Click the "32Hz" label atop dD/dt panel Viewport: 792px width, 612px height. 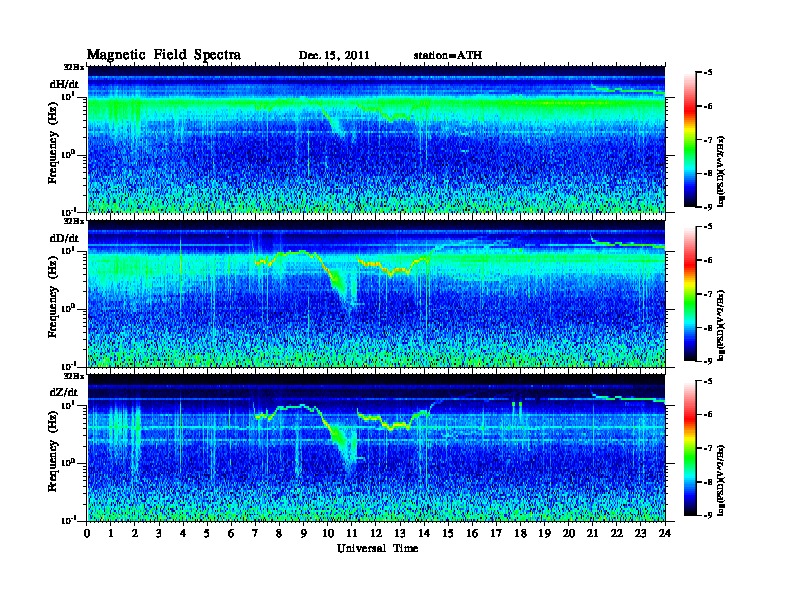[74, 221]
